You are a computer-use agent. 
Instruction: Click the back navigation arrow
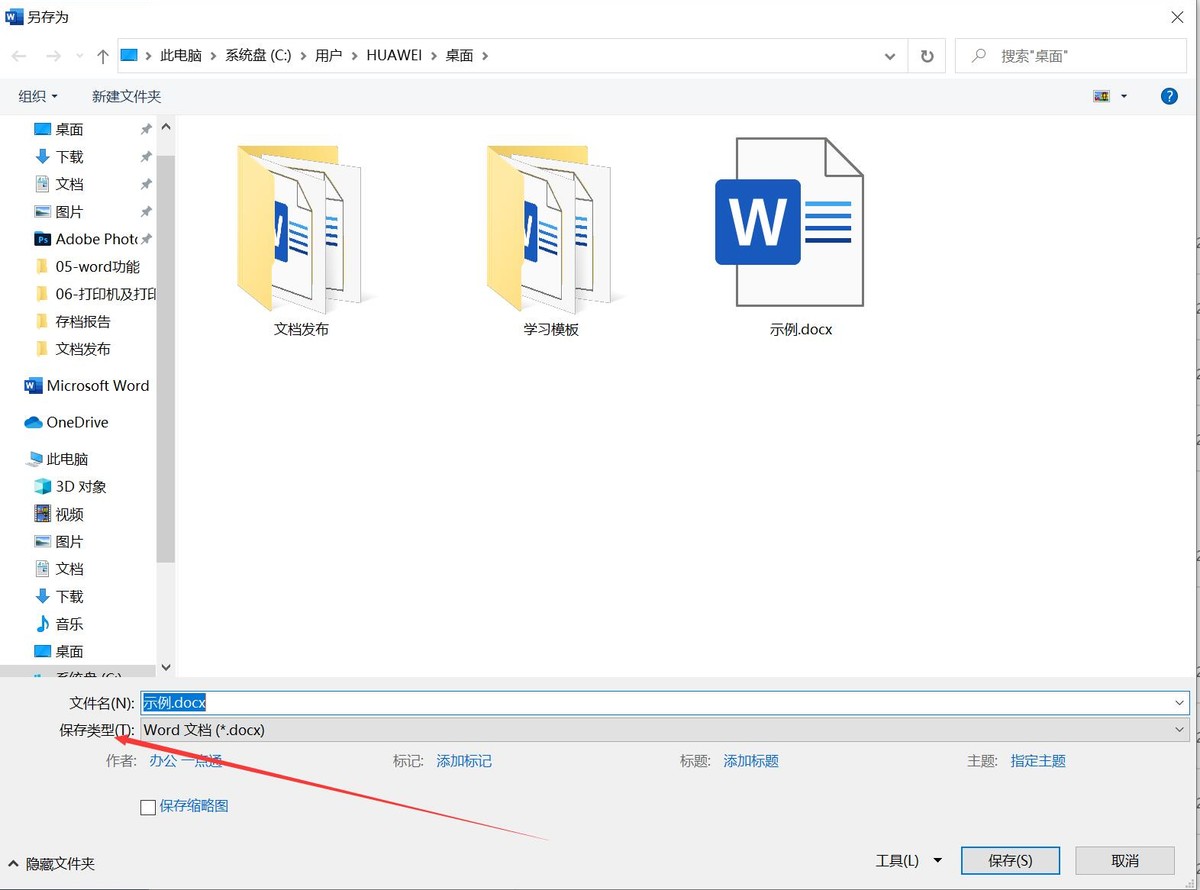click(18, 55)
